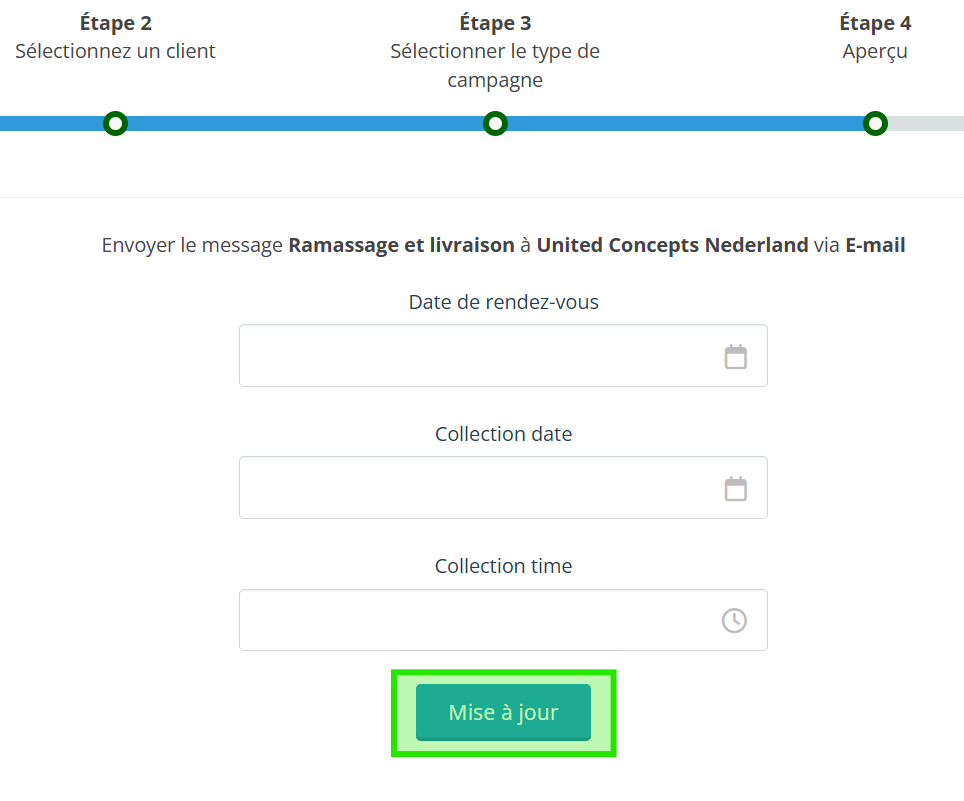Select 'Sélectionner le type de campagne' step label
The height and width of the screenshot is (801, 964).
(x=495, y=66)
